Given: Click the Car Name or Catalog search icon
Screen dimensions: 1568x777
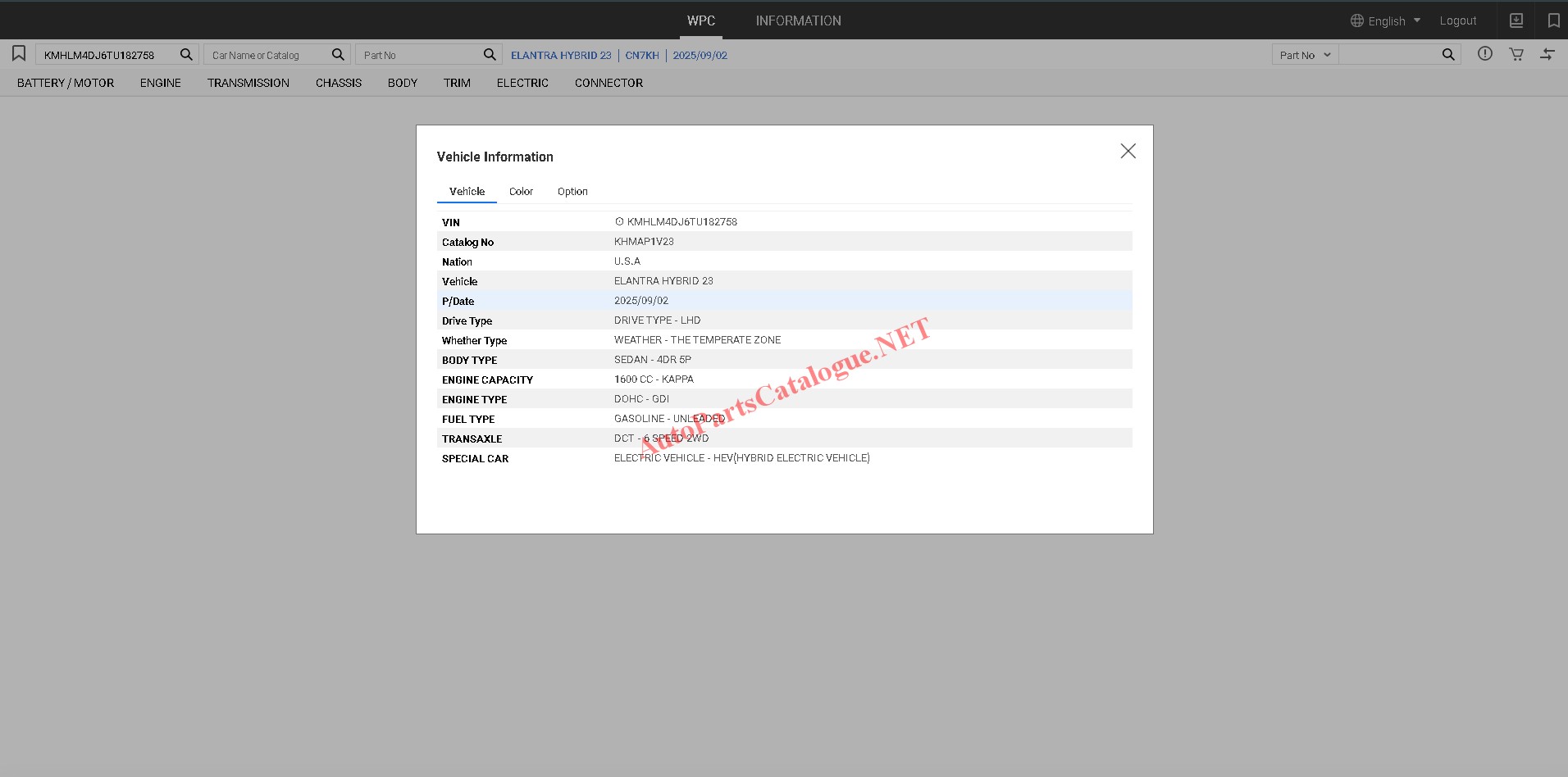Looking at the screenshot, I should click(x=338, y=54).
